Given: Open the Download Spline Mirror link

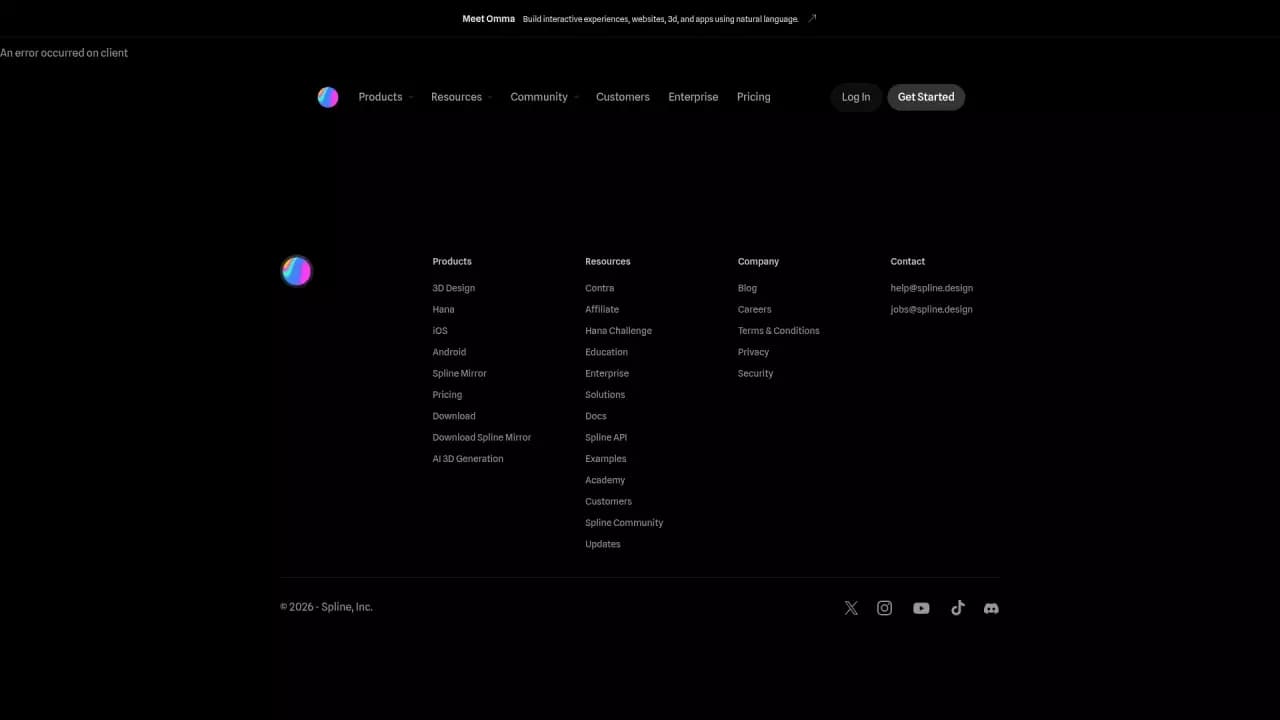Looking at the screenshot, I should (482, 437).
